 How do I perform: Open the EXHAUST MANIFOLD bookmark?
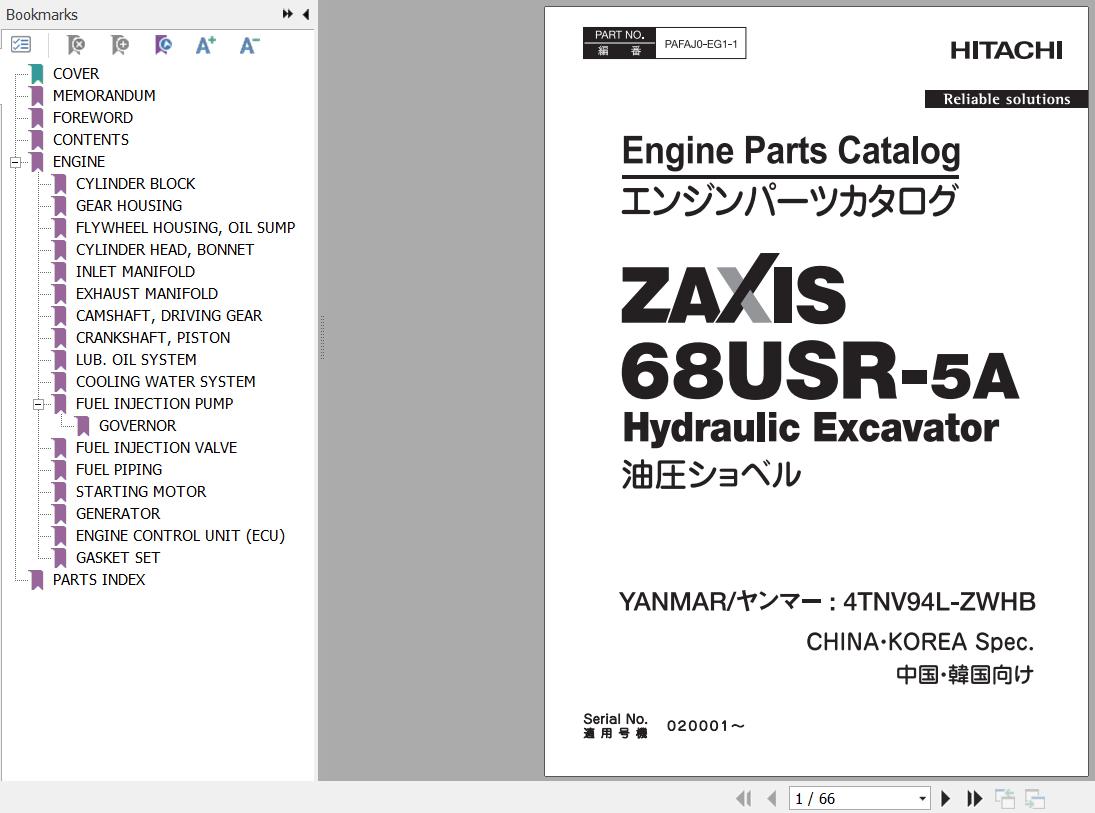click(147, 293)
